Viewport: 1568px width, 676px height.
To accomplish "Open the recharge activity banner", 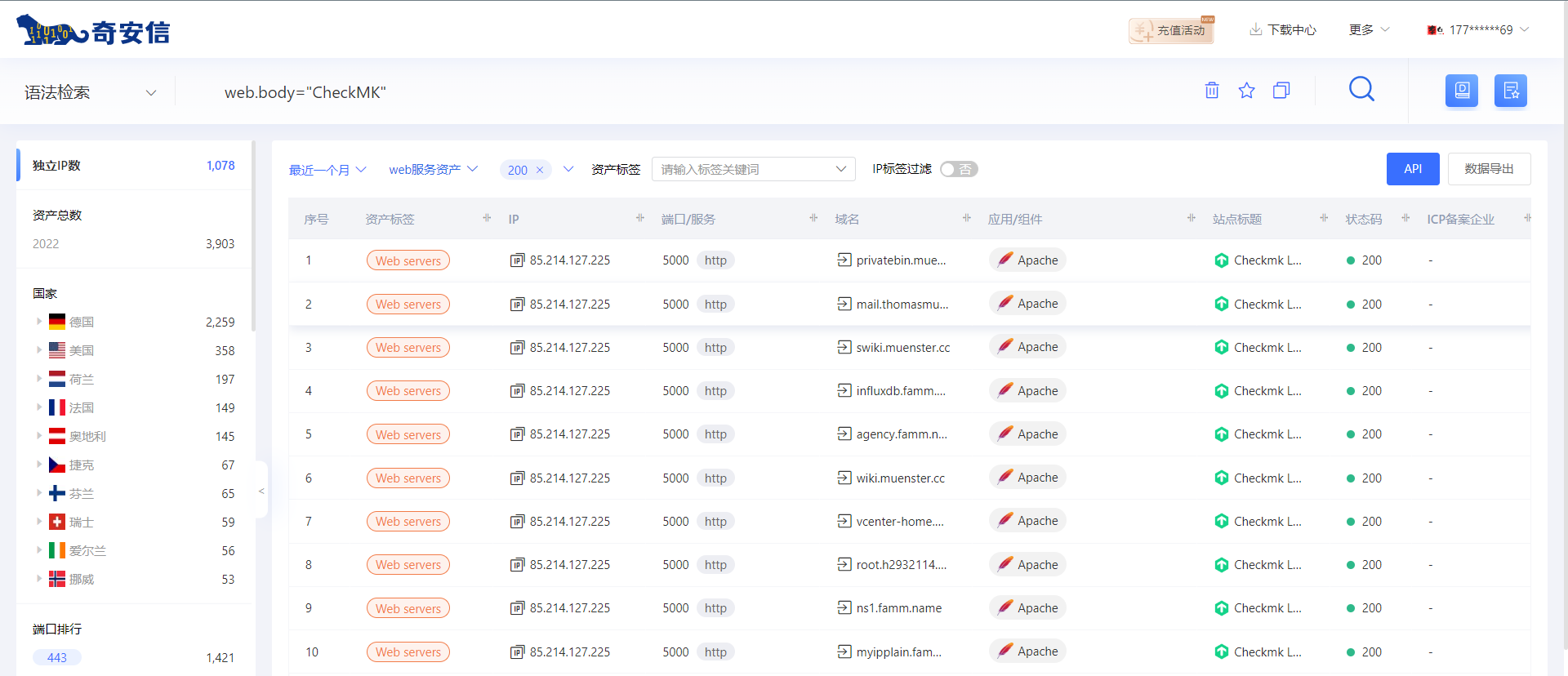I will tap(1171, 30).
